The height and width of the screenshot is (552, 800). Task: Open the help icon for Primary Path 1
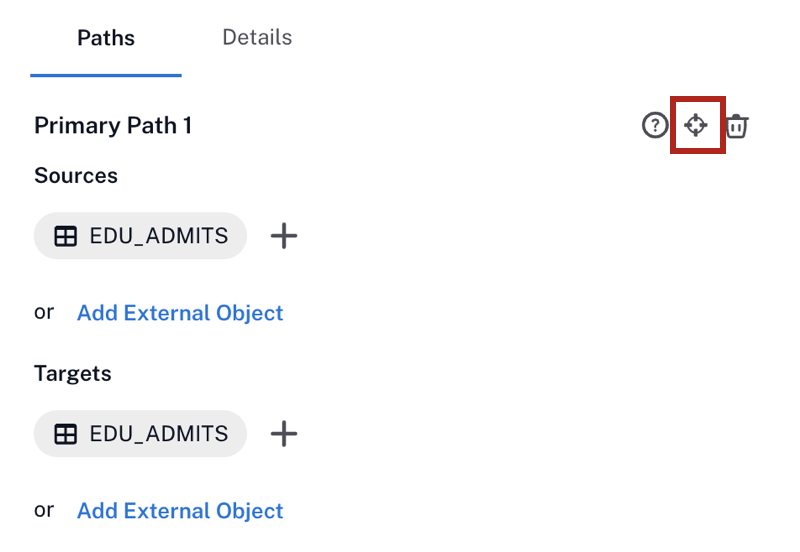coord(655,125)
